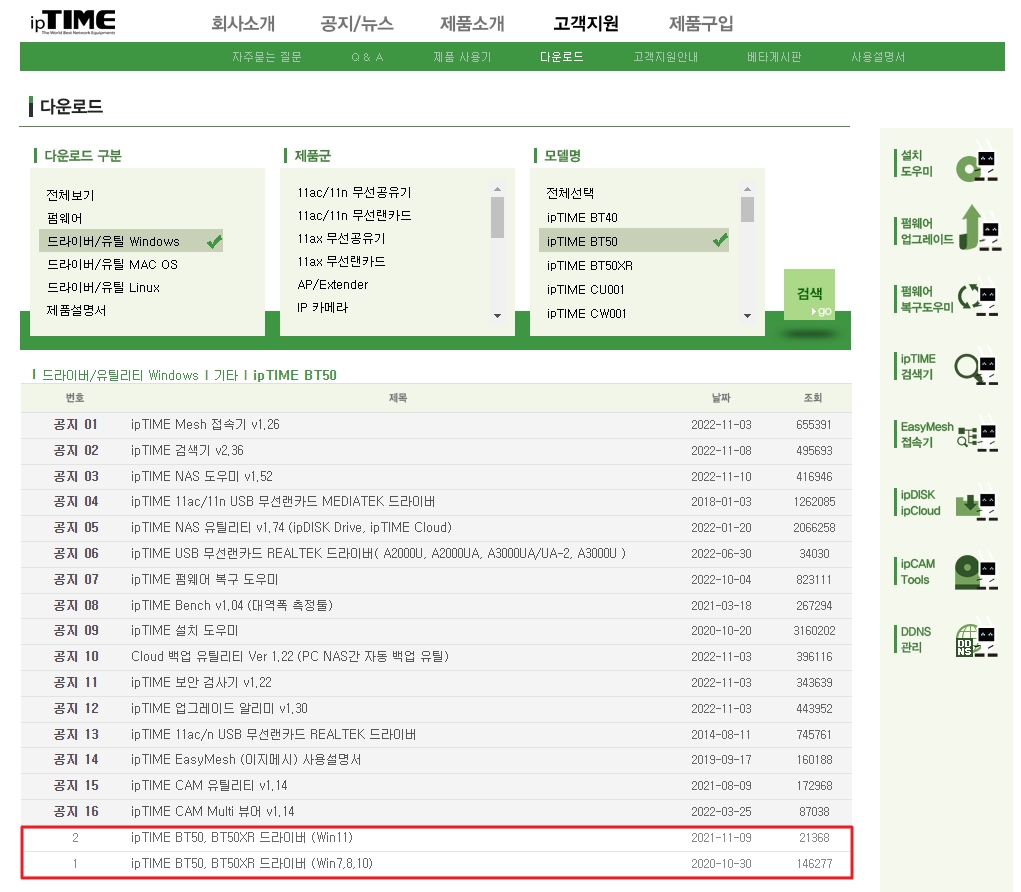Viewport: 1021px width, 892px height.
Task: Open ipTIME Bench v1.04 post
Action: pyautogui.click(x=231, y=606)
